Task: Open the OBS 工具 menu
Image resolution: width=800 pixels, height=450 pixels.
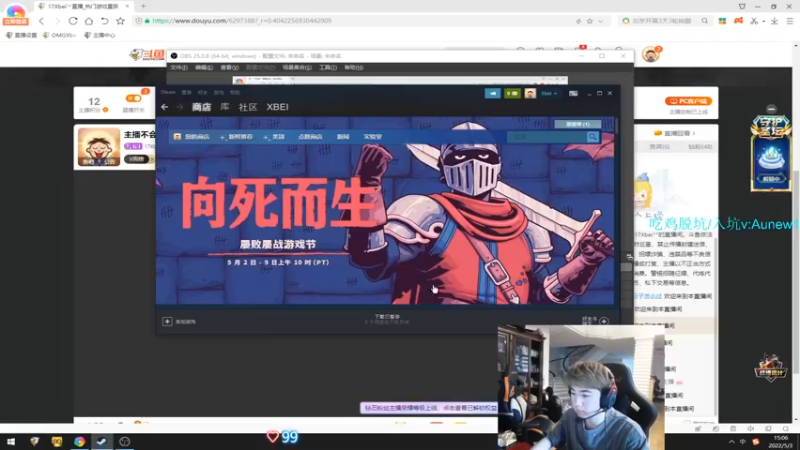Action: point(328,67)
